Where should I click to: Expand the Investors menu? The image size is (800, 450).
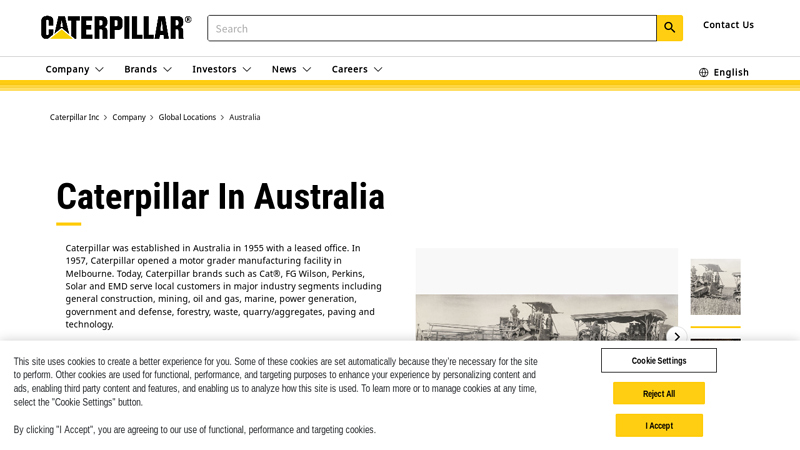[x=221, y=69]
